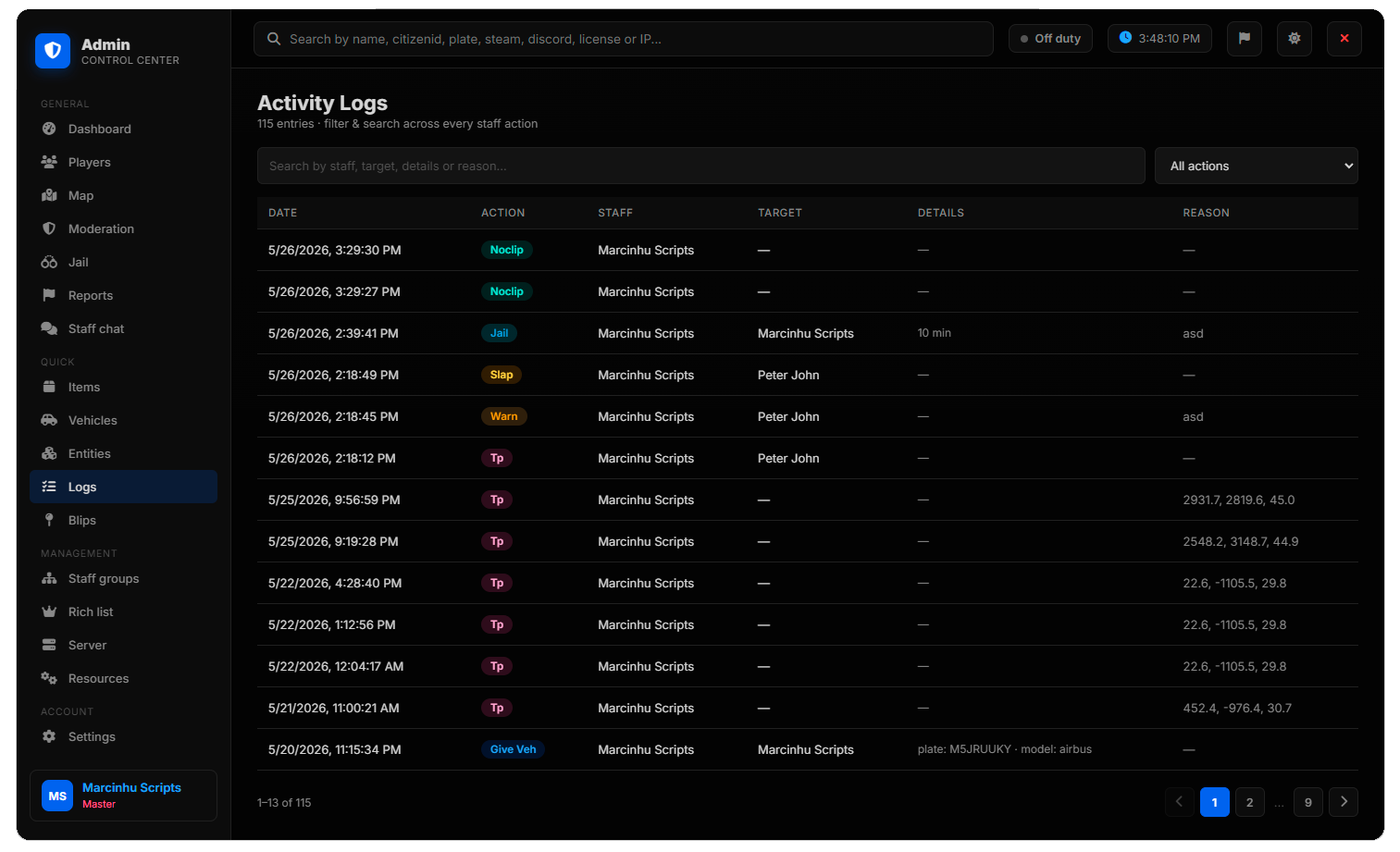Toggle the Off duty status button

click(1050, 39)
